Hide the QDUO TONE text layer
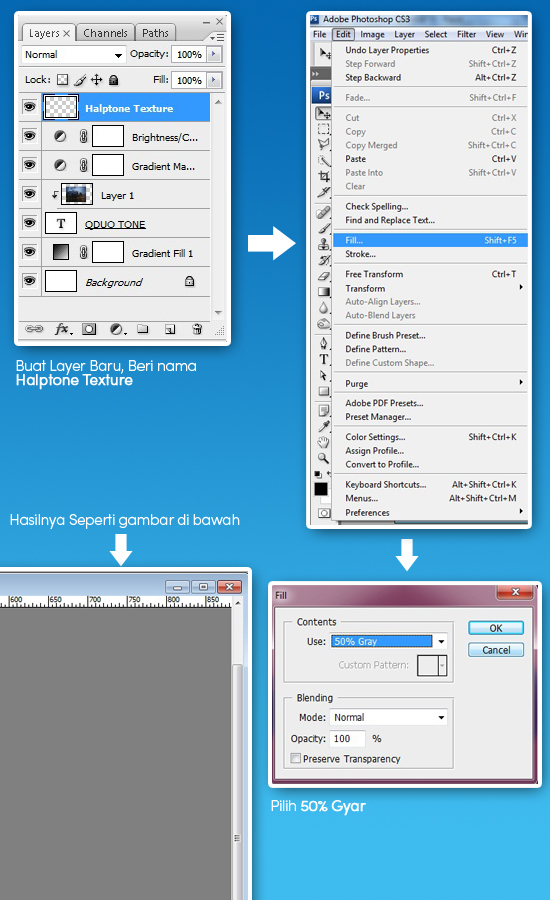This screenshot has width=550, height=900. [29, 223]
